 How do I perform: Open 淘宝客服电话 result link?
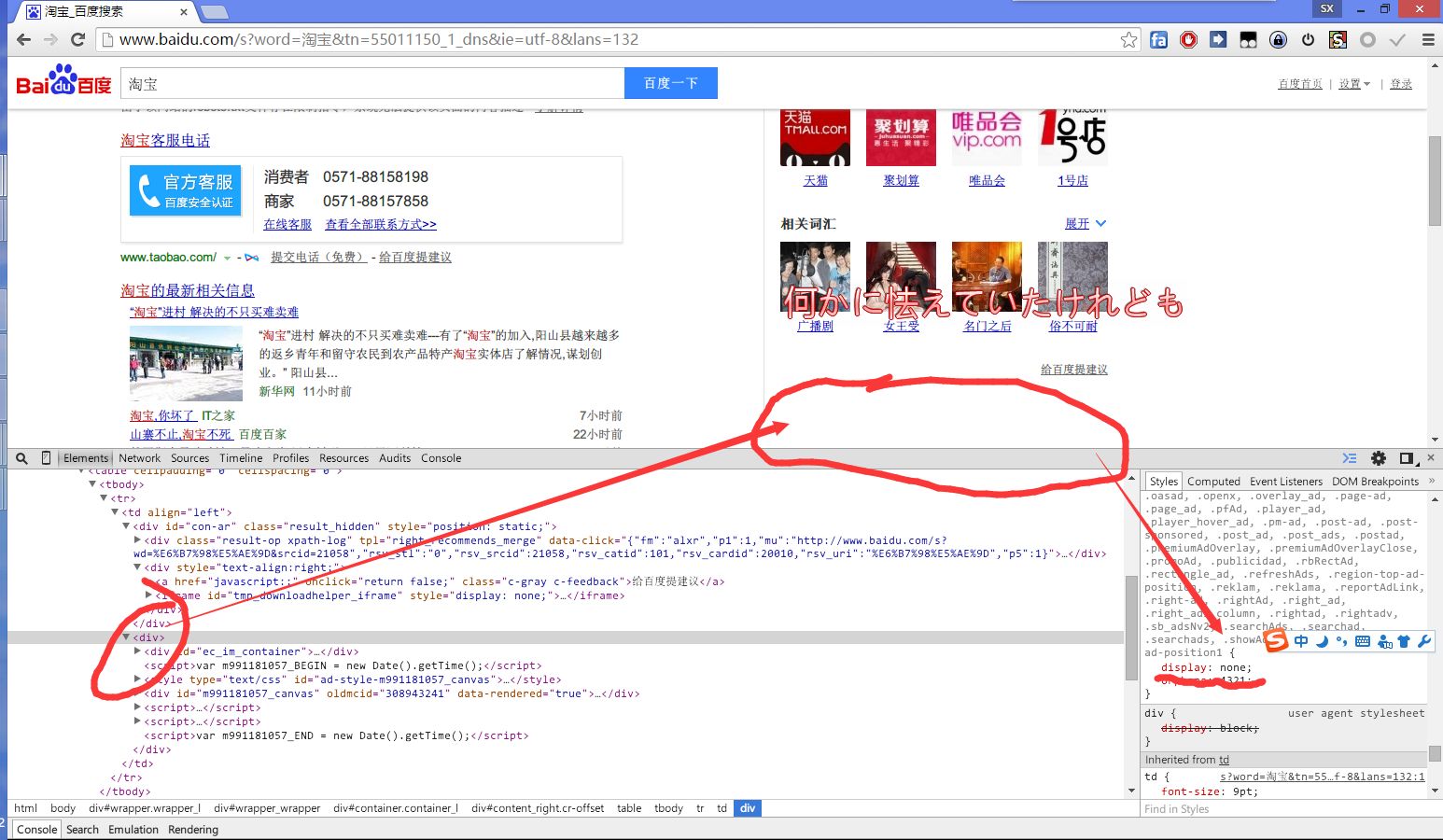coord(165,140)
